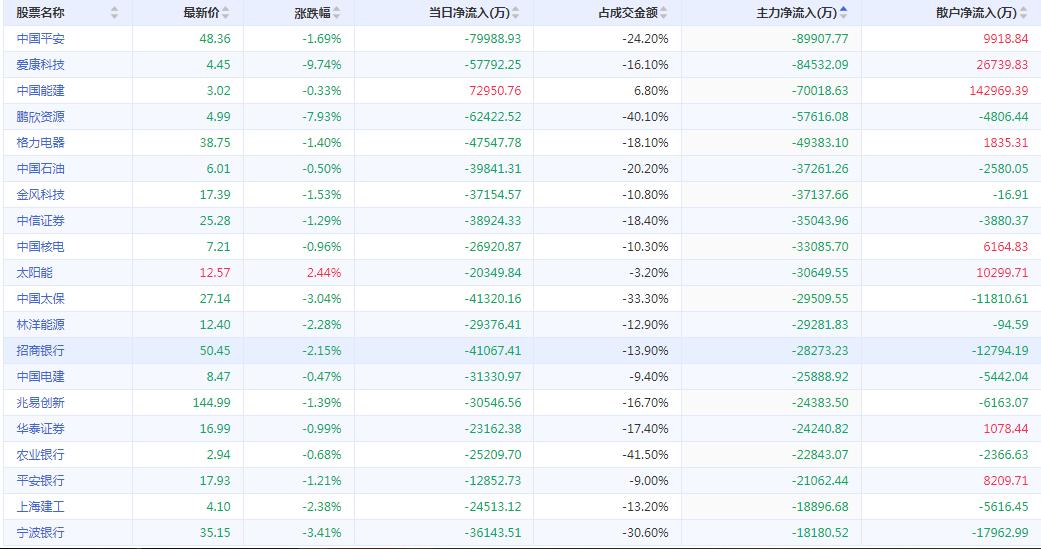
Task: Sort by 最新价 column sort arrows
Action: click(x=226, y=13)
